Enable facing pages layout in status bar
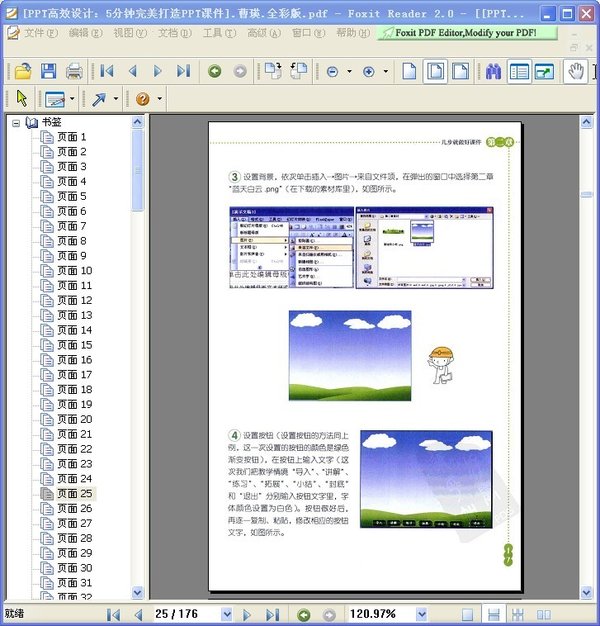Image resolution: width=600 pixels, height=626 pixels. [x=544, y=614]
